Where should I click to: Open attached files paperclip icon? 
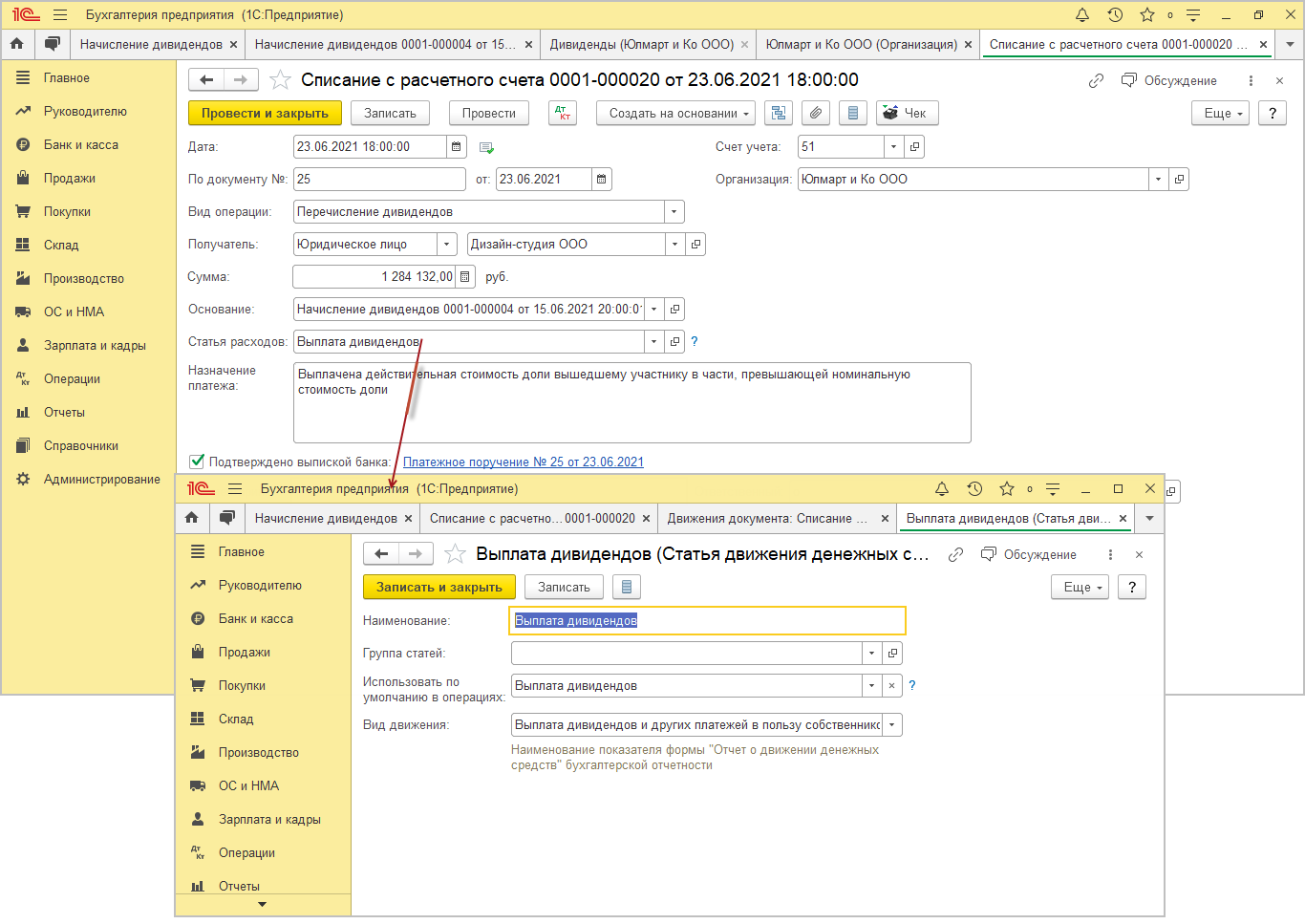point(815,113)
